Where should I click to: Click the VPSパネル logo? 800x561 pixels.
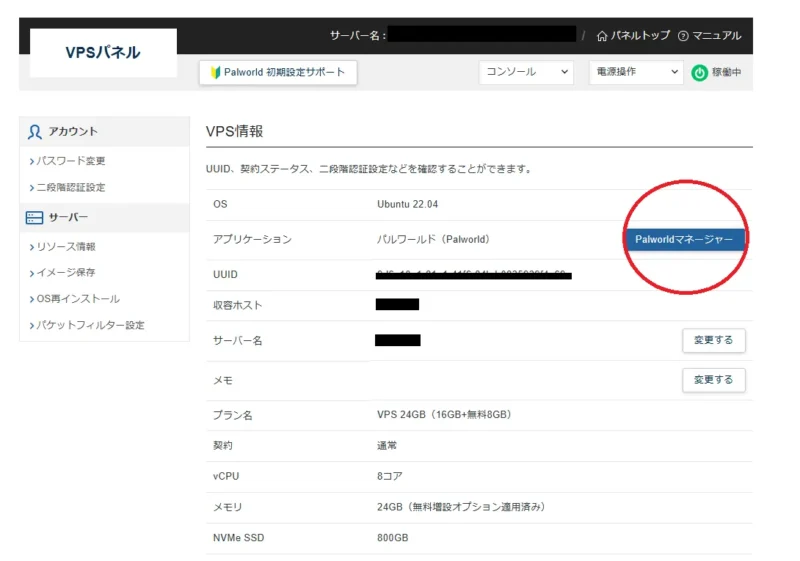coord(103,53)
